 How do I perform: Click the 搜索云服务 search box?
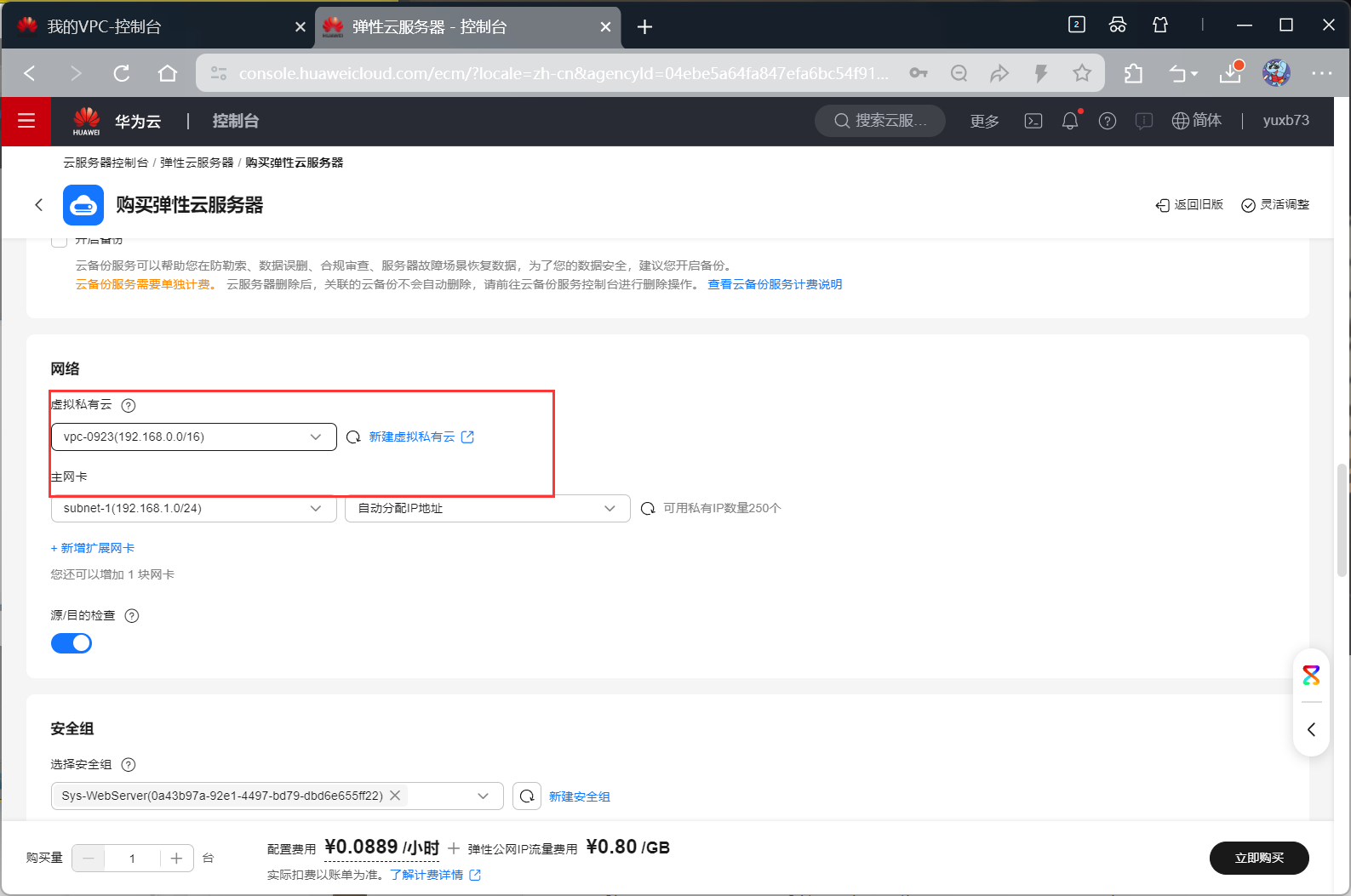point(880,121)
